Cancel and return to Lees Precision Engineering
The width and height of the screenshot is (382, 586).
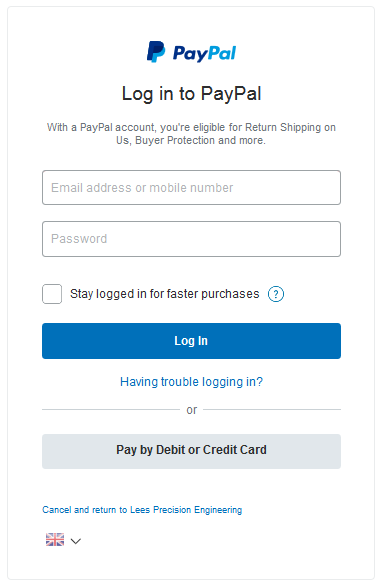tap(142, 510)
